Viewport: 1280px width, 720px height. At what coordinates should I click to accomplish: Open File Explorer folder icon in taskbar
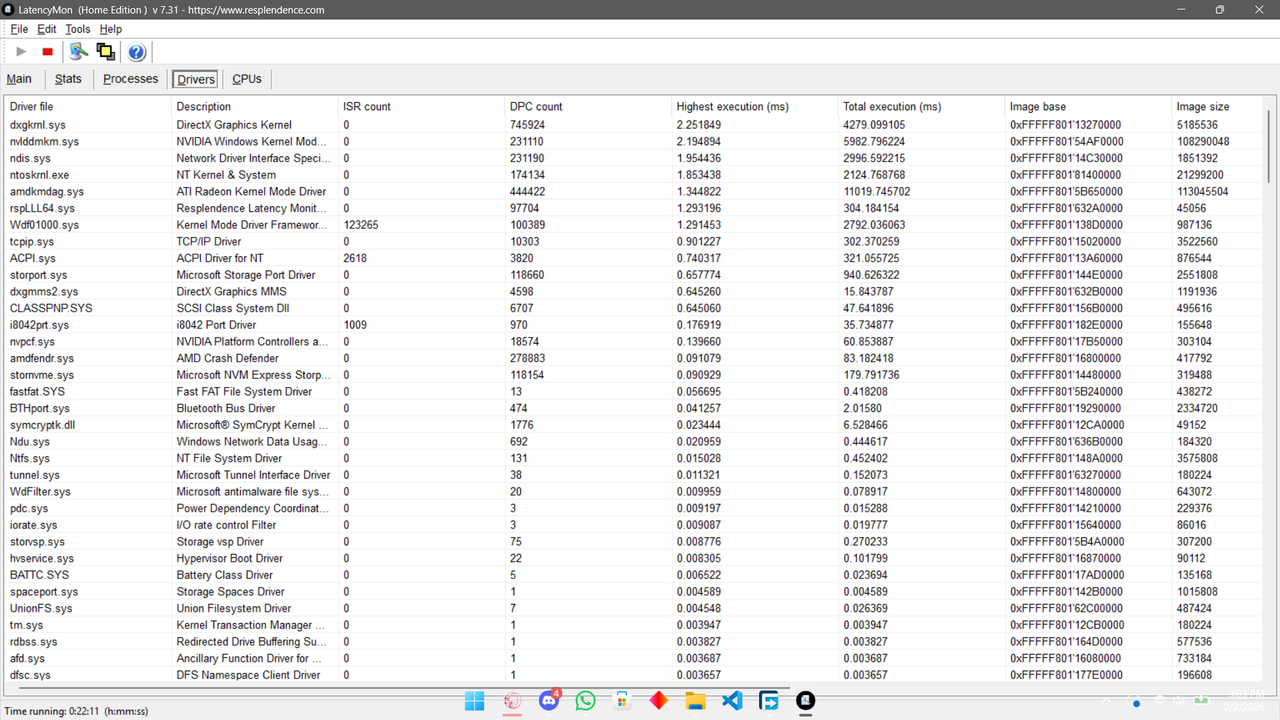point(695,701)
